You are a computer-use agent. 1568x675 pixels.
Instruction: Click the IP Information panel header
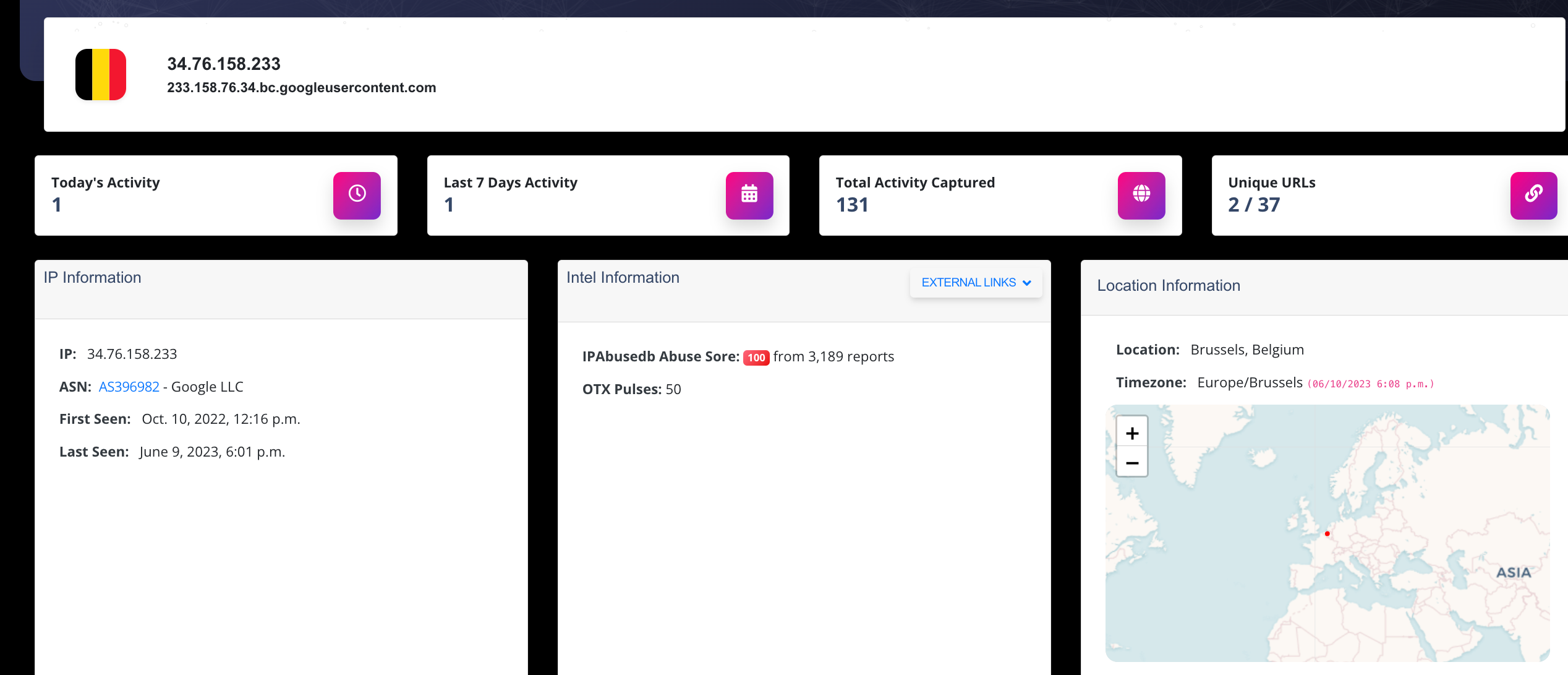[x=92, y=278]
